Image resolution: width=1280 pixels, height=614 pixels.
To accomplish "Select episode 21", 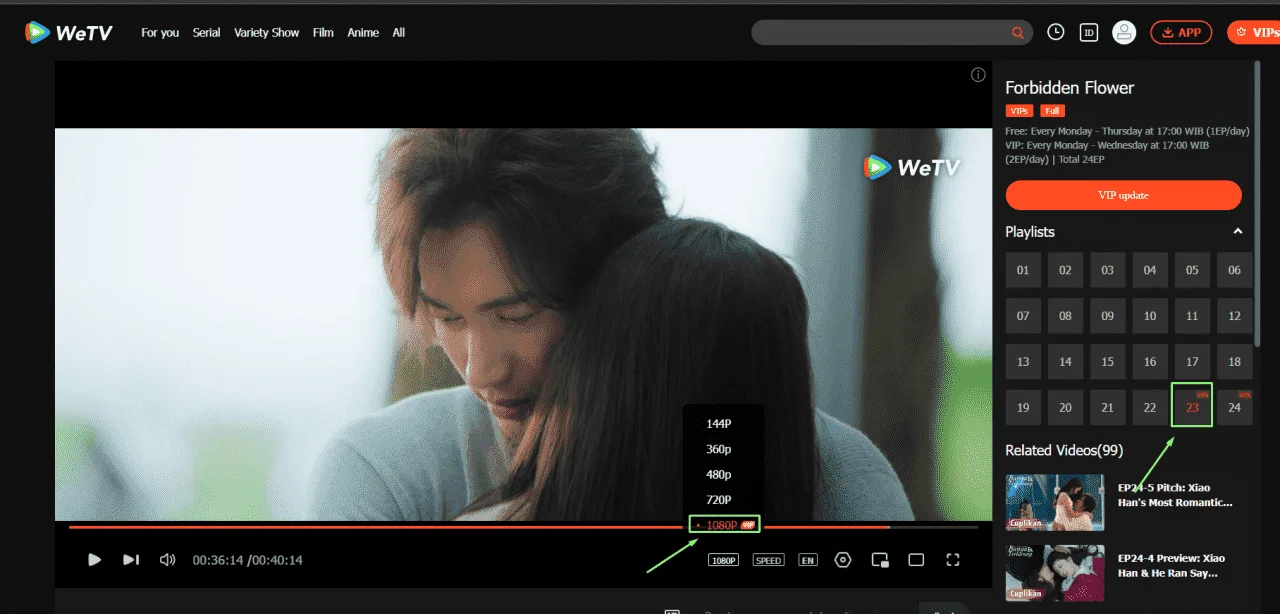I will pos(1107,407).
